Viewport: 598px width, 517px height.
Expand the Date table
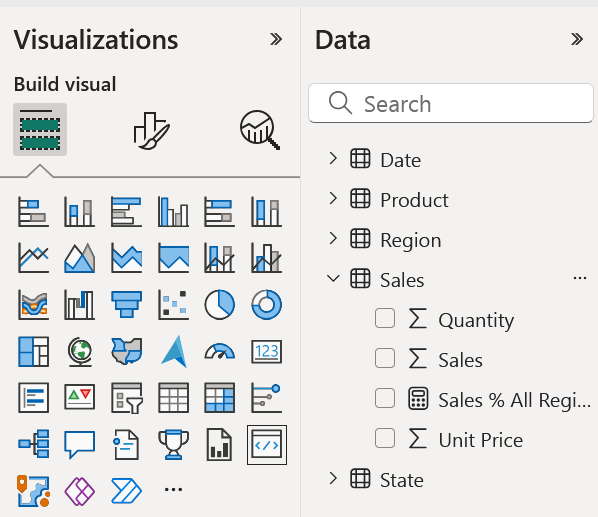pyautogui.click(x=333, y=158)
